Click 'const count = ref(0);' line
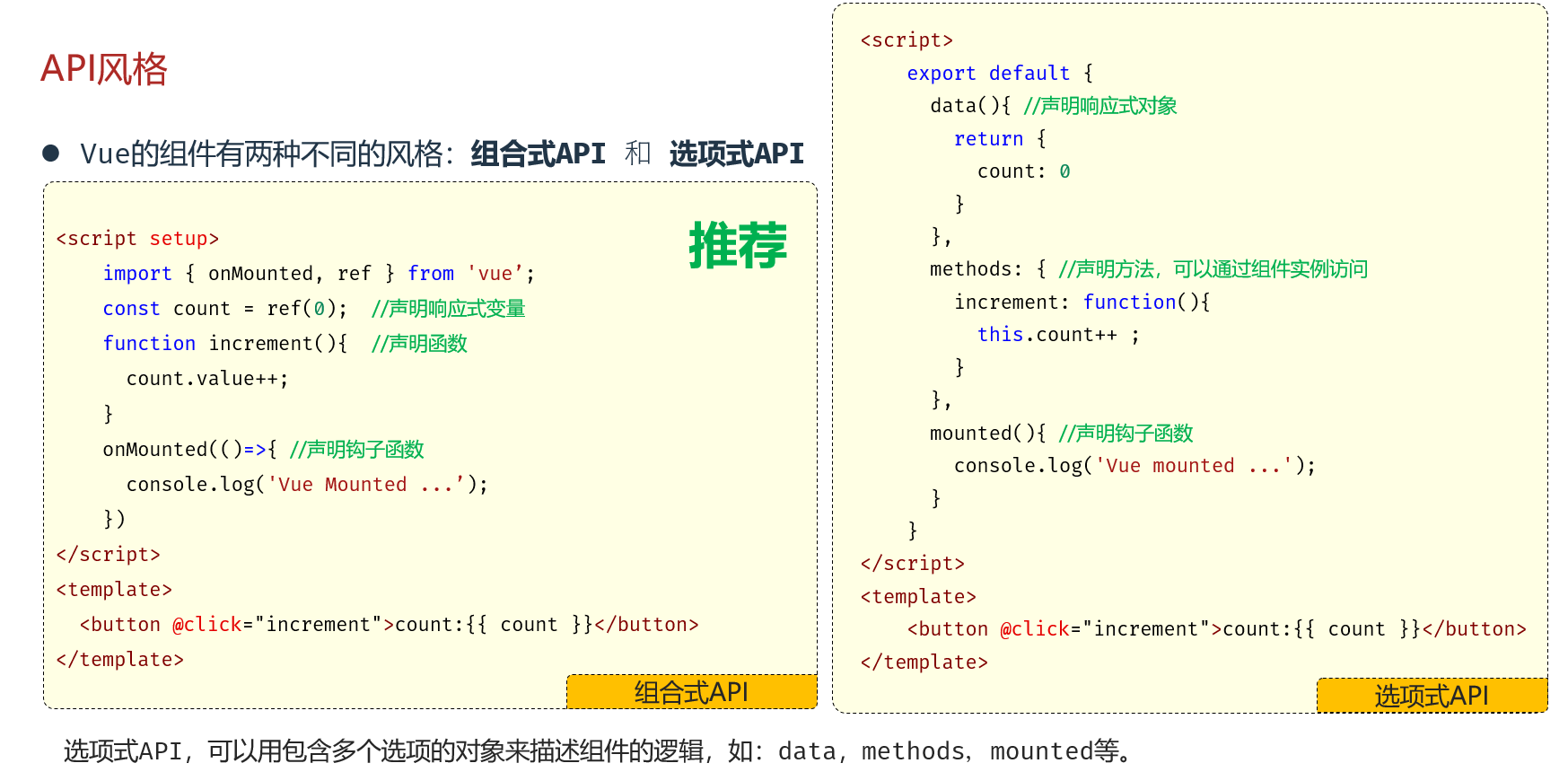The height and width of the screenshot is (772, 1568). tap(225, 309)
